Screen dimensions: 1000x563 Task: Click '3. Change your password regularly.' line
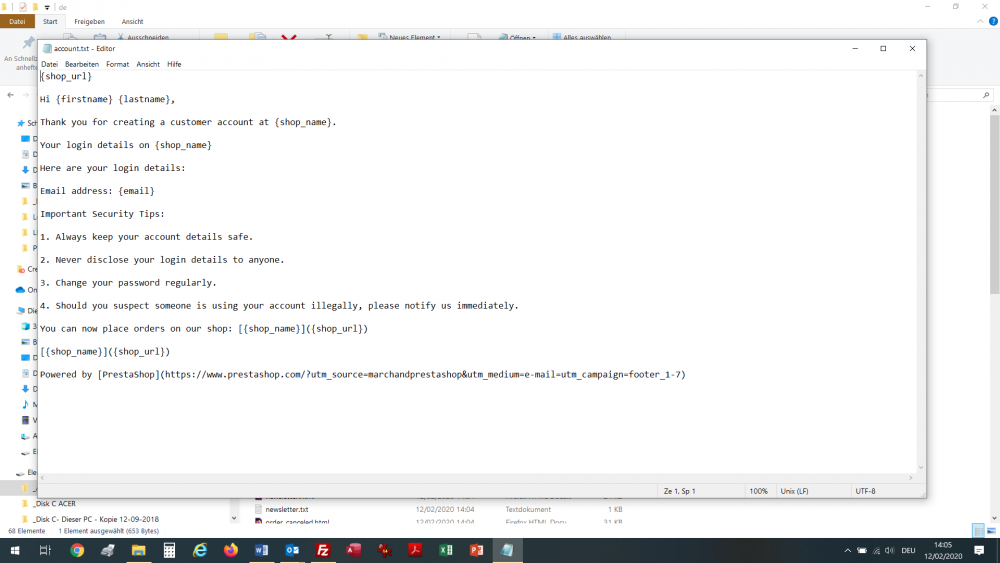tap(128, 283)
